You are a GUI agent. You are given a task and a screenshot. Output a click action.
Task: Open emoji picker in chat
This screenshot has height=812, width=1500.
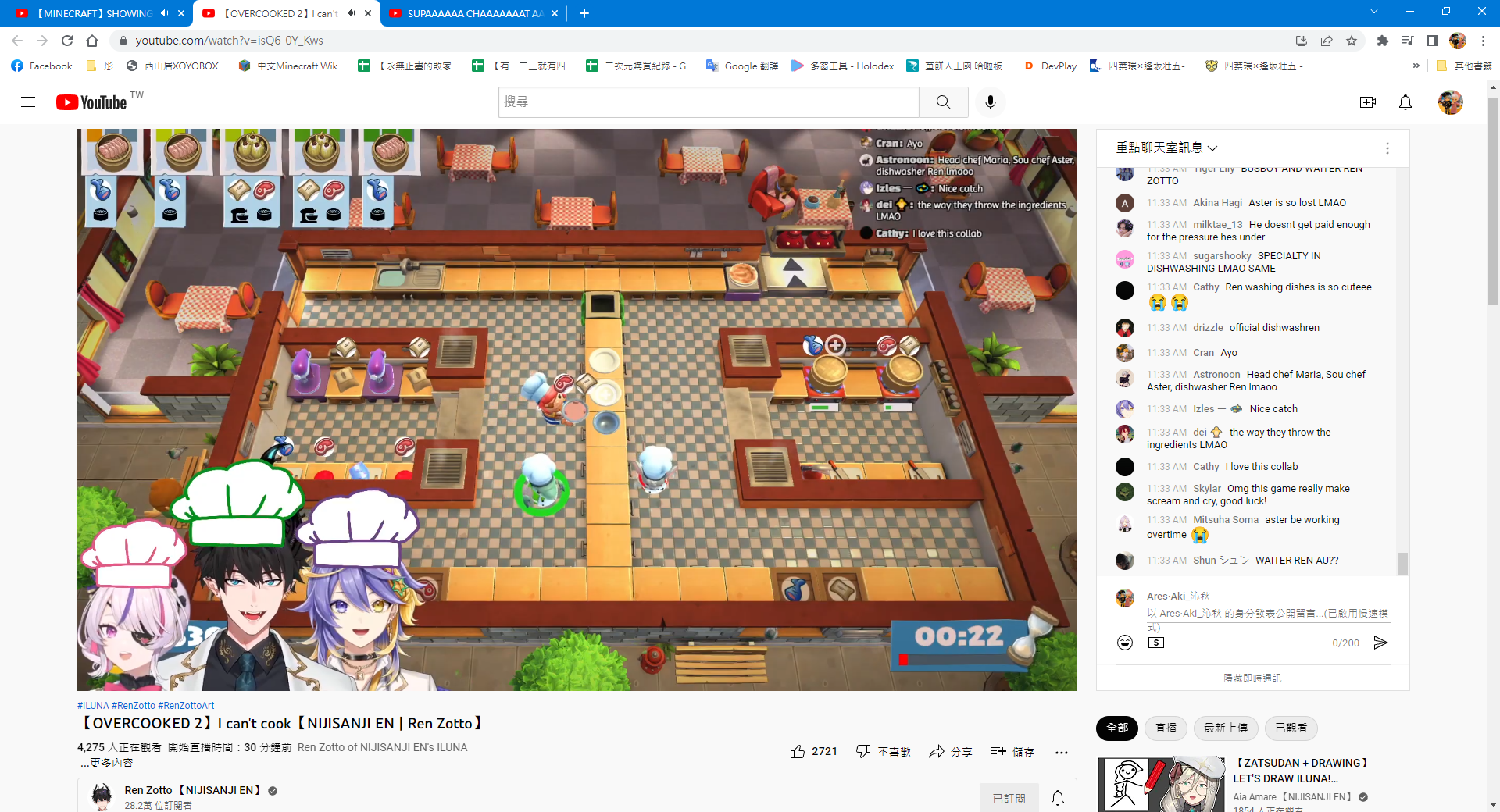pos(1125,643)
